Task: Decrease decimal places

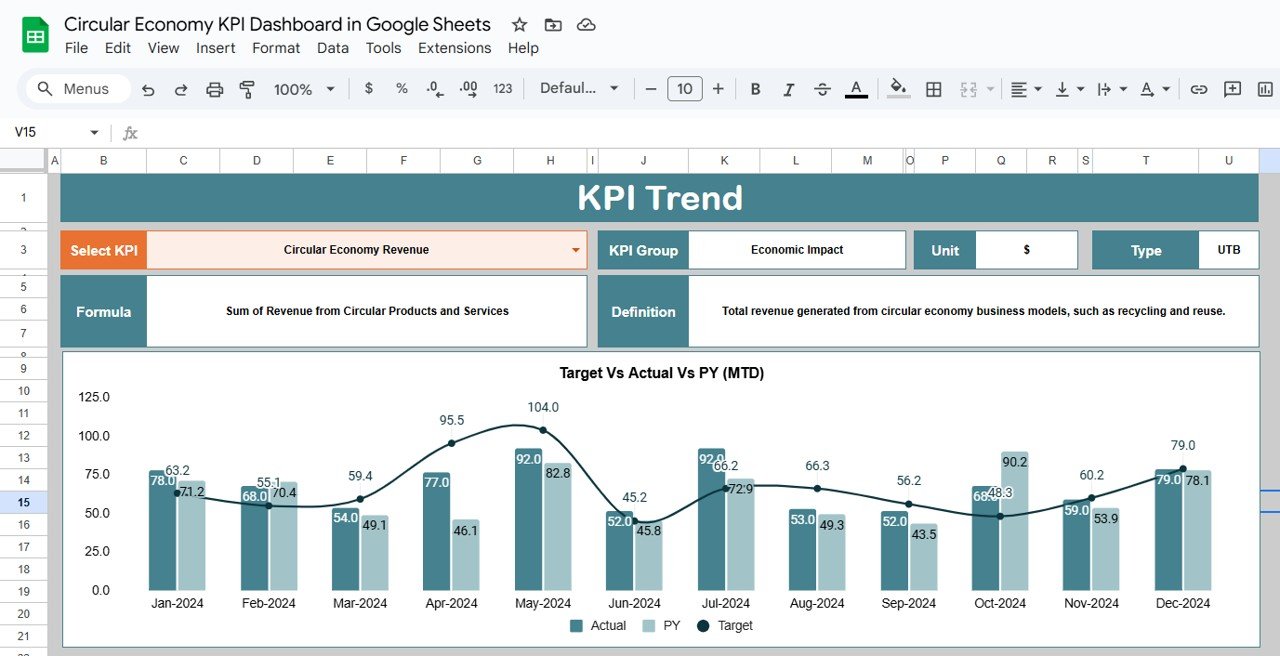Action: pos(435,88)
